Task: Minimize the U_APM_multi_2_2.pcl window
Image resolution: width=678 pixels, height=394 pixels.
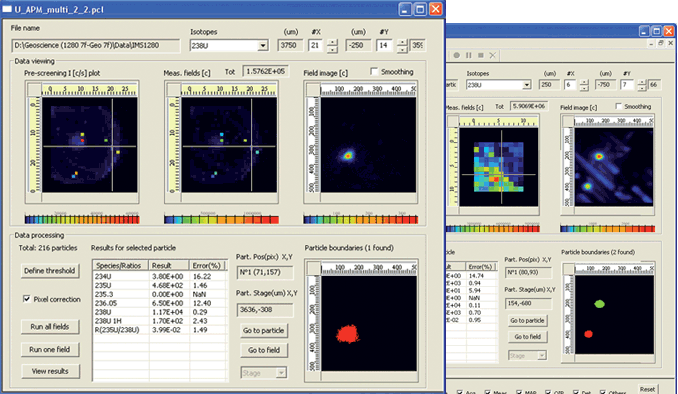Action: click(405, 9)
